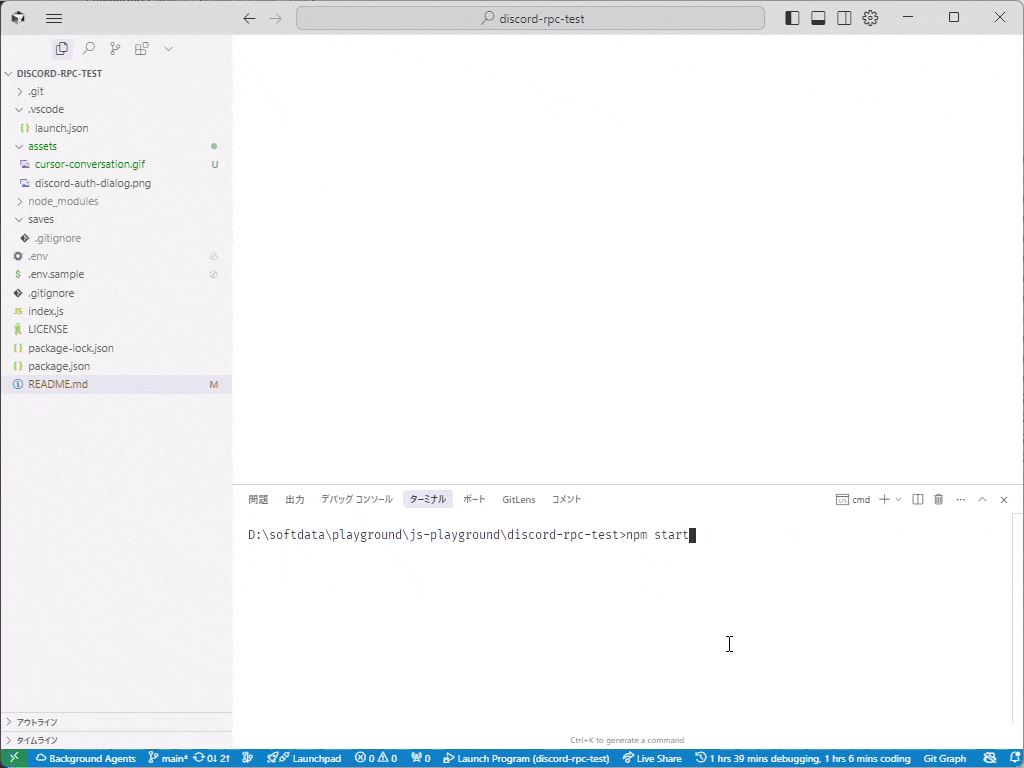
Task: Open Git Graph from status bar
Action: [944, 758]
